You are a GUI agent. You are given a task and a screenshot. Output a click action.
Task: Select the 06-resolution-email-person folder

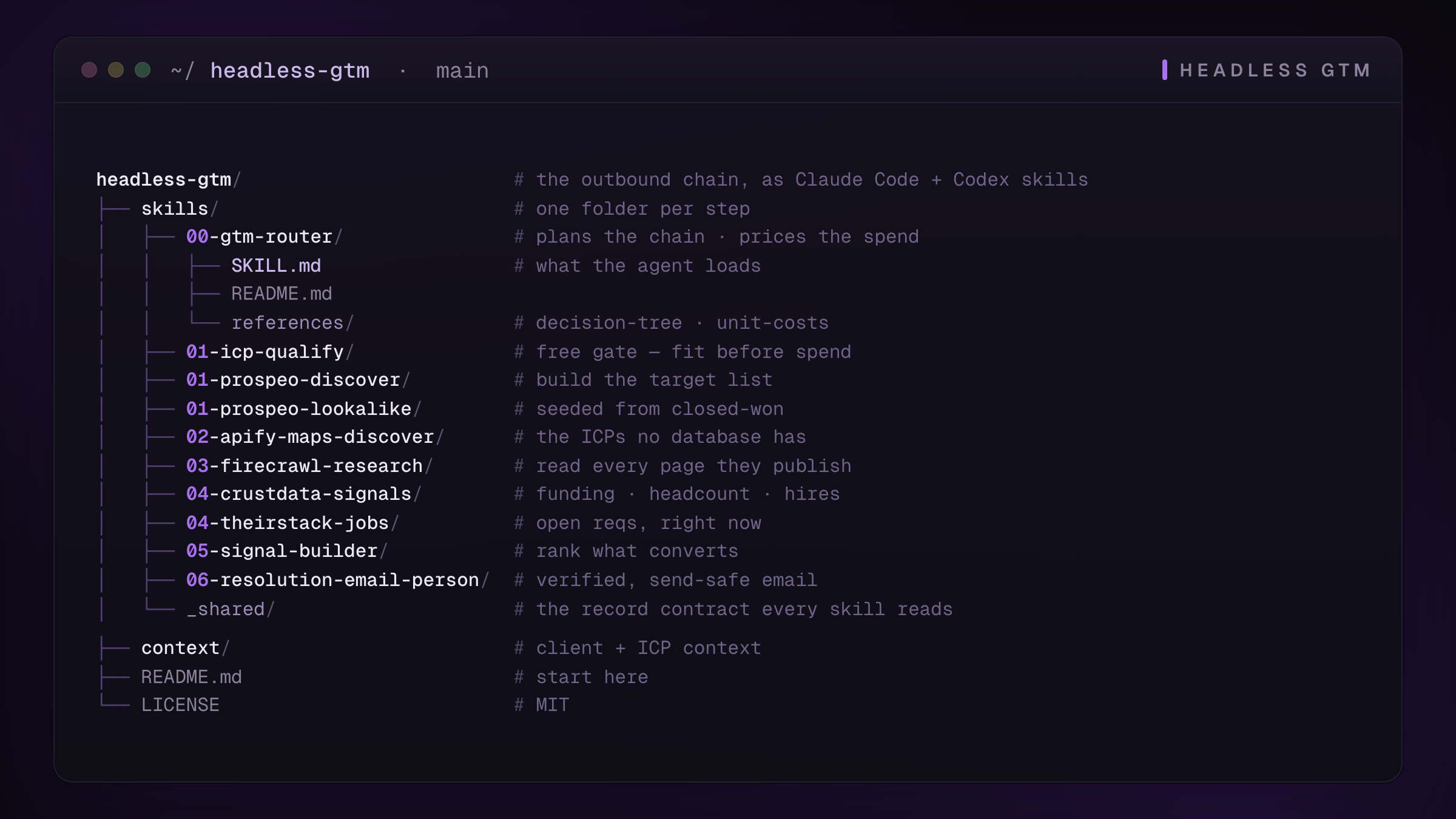pos(337,581)
